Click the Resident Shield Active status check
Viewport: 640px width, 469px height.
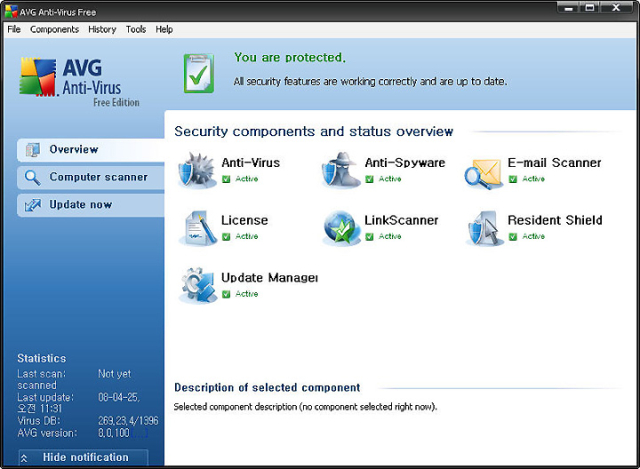click(513, 237)
